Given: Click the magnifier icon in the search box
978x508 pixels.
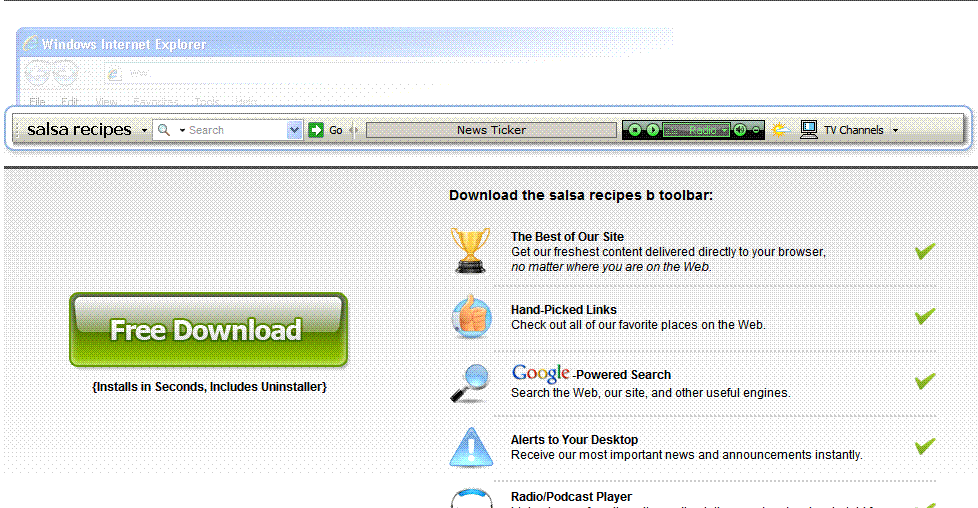Looking at the screenshot, I should point(164,130).
